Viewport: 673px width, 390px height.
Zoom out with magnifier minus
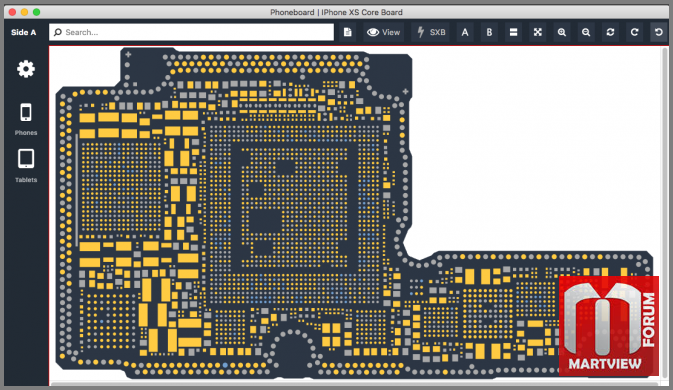[x=586, y=32]
